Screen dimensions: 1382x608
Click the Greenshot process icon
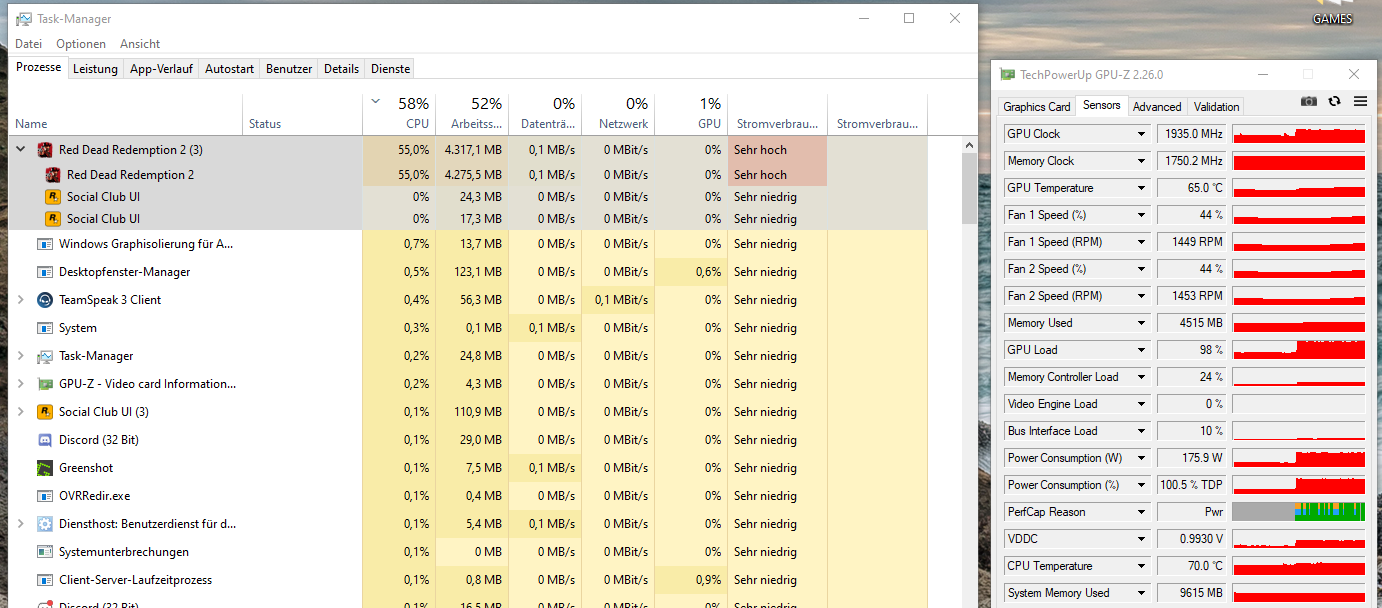click(45, 468)
